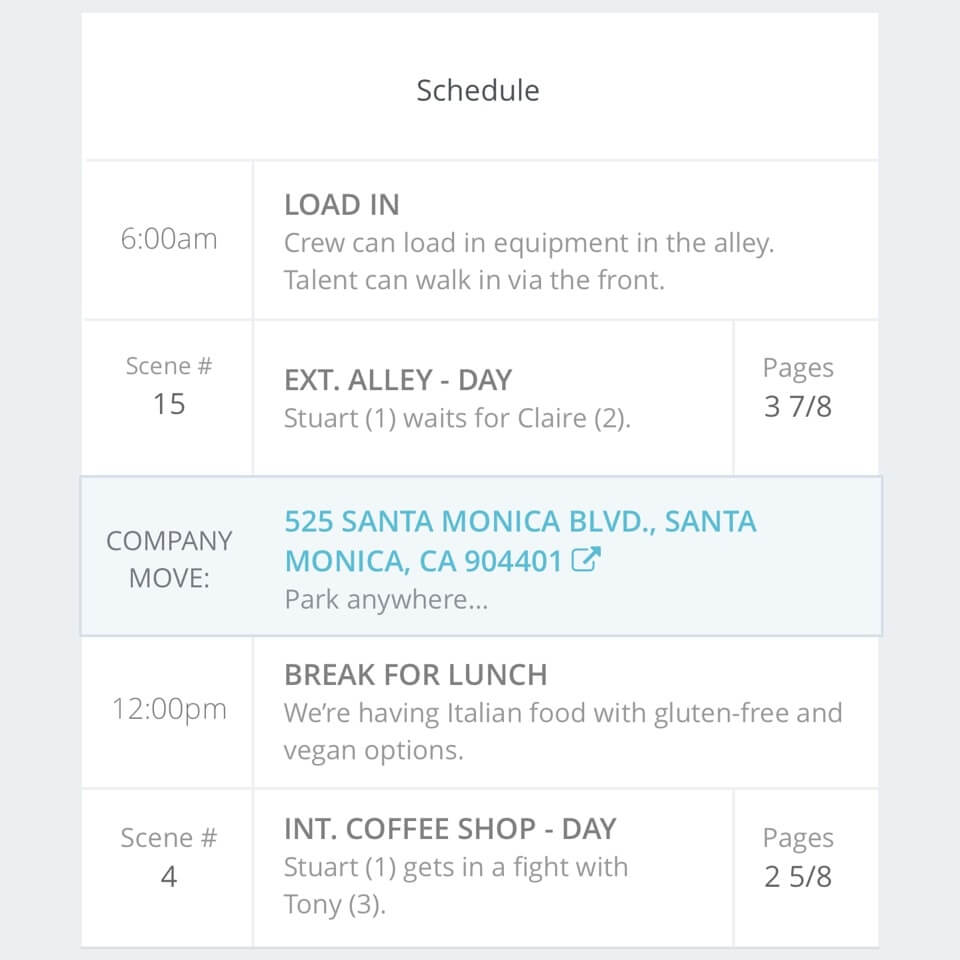Select the Pages 2 5/8 cell

(797, 858)
